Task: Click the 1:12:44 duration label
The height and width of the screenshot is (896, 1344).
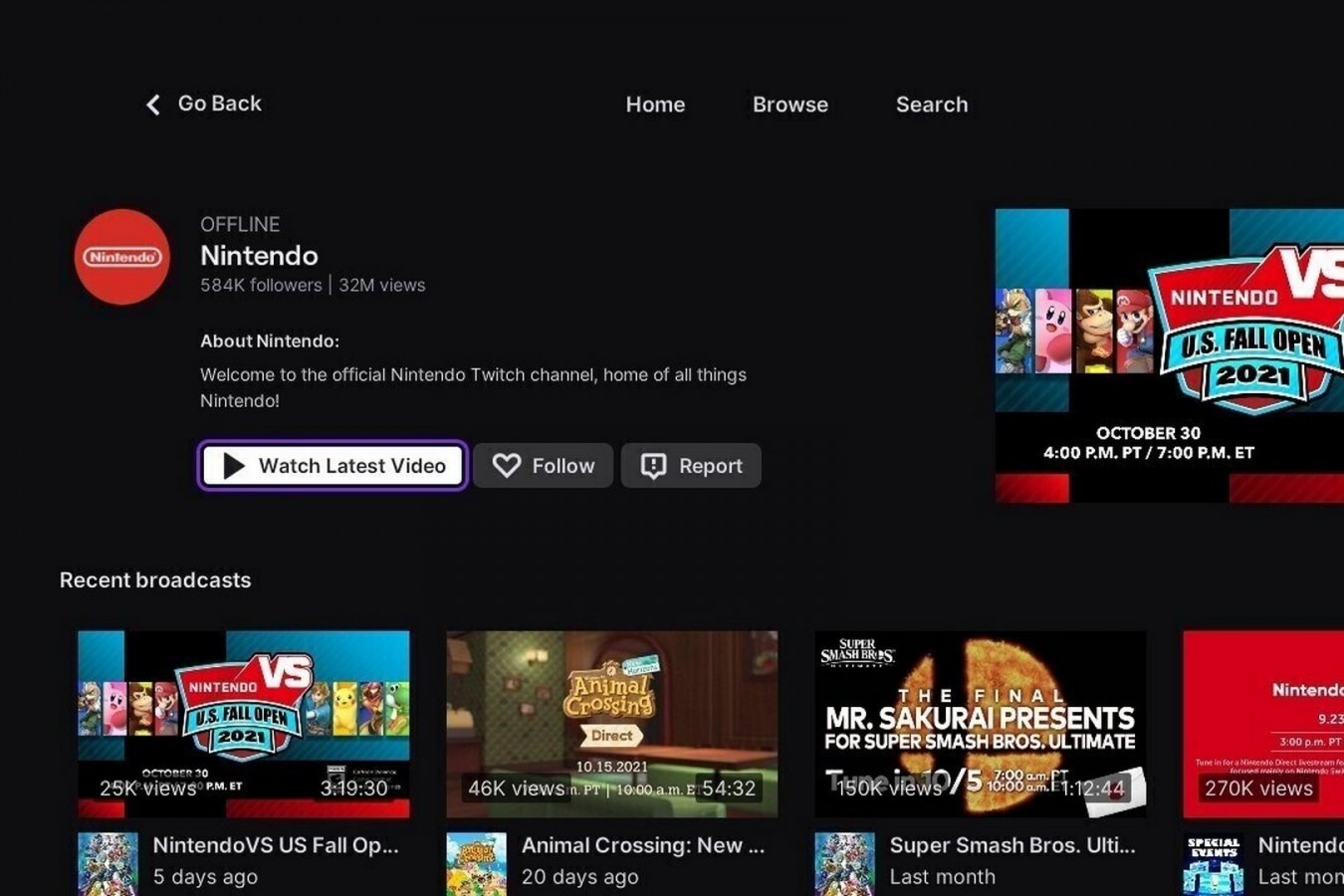Action: (1092, 788)
